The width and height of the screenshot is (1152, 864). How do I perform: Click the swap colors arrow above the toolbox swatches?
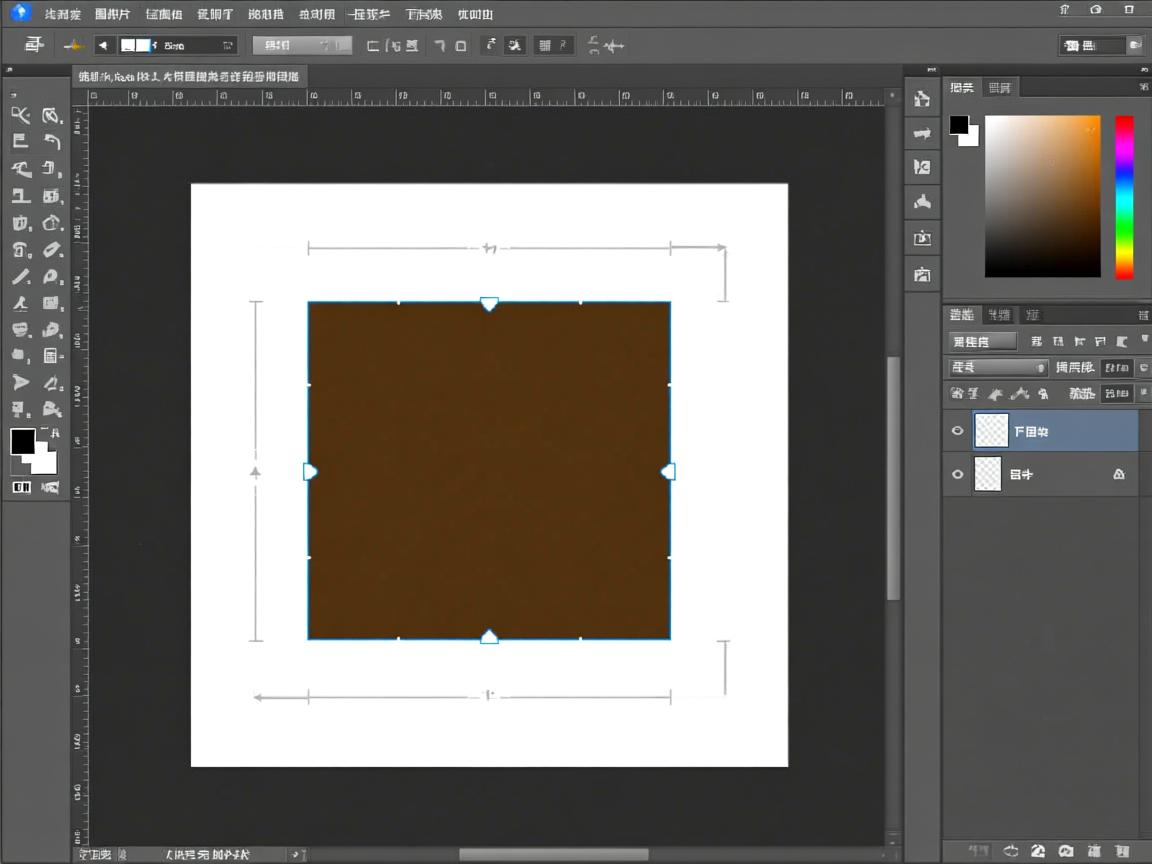(x=52, y=433)
